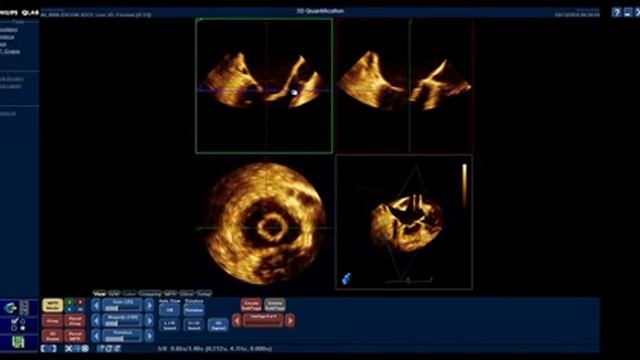Click the red subpage selector field
The width and height of the screenshot is (640, 360).
263,321
